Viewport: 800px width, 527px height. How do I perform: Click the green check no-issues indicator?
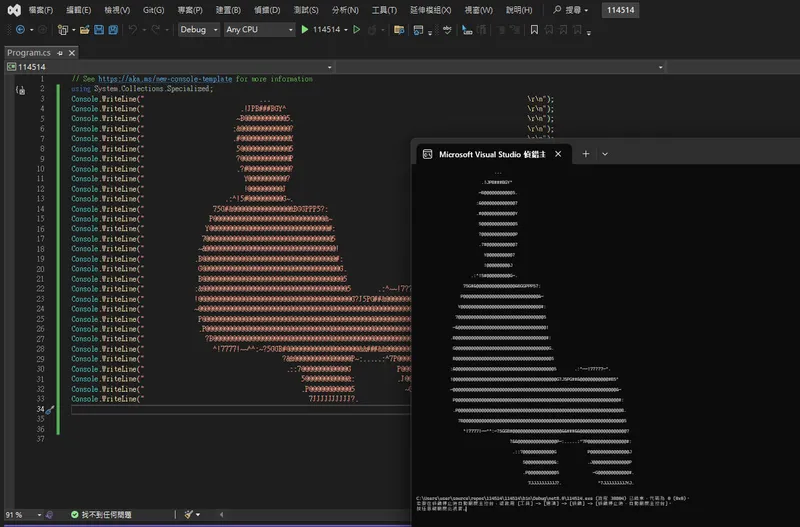point(74,514)
